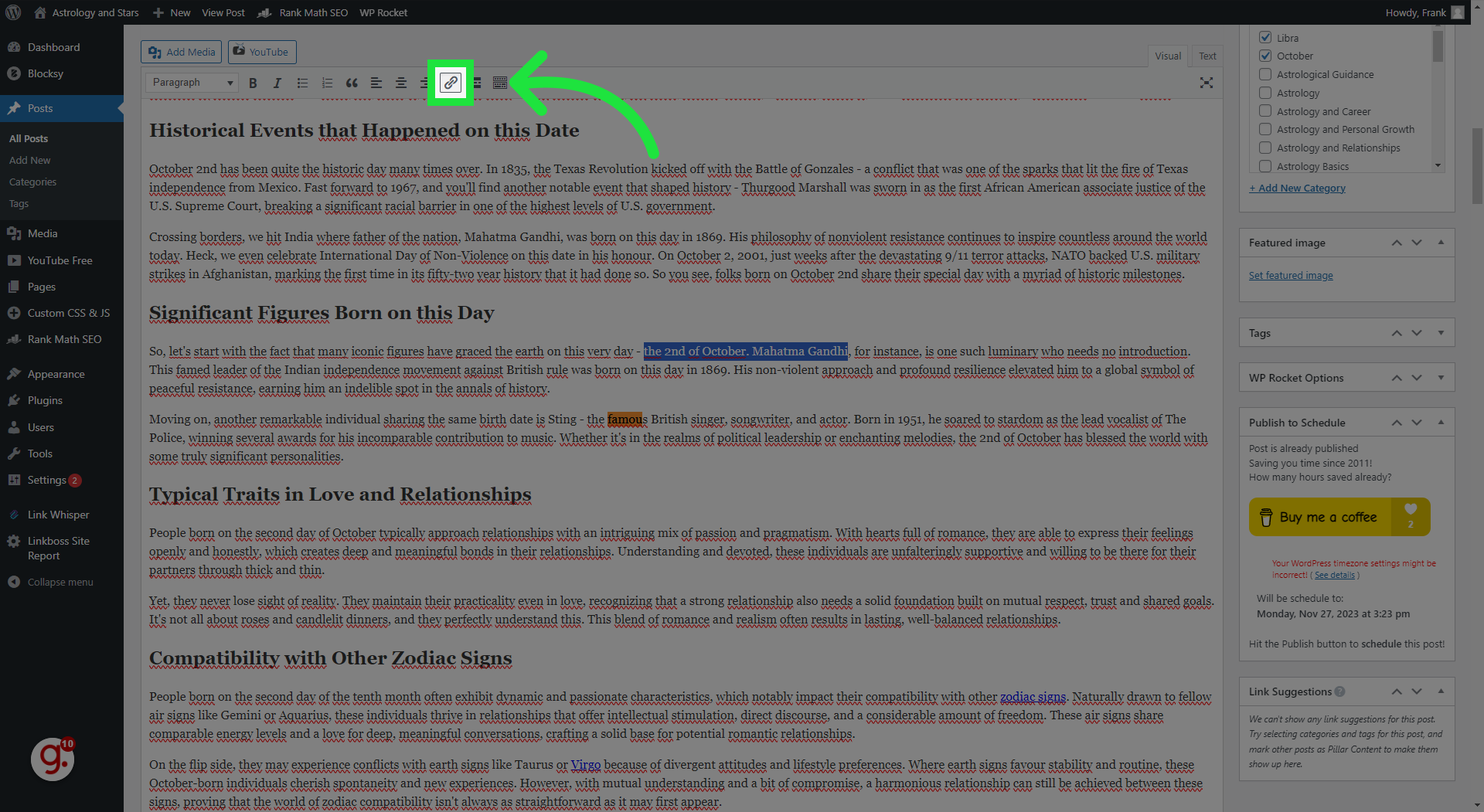Toggle bold formatting in editor toolbar

[253, 83]
